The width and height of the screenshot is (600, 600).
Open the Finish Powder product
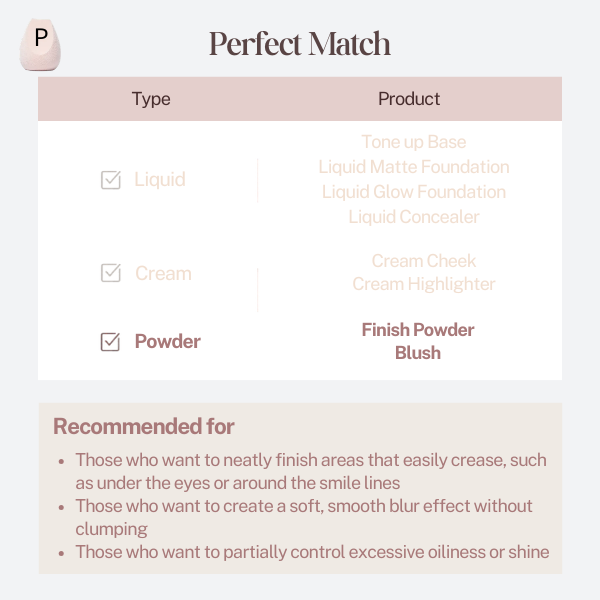tap(418, 330)
